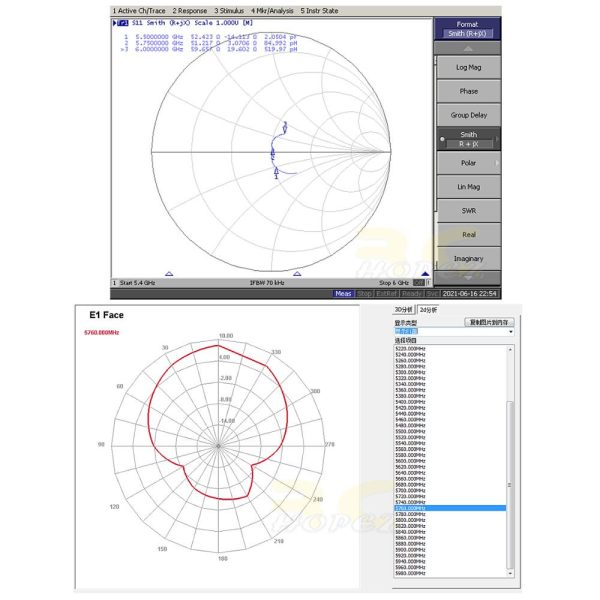Viewport: 600px width, 600px height.
Task: Click the Ready status indicator
Action: [x=412, y=293]
